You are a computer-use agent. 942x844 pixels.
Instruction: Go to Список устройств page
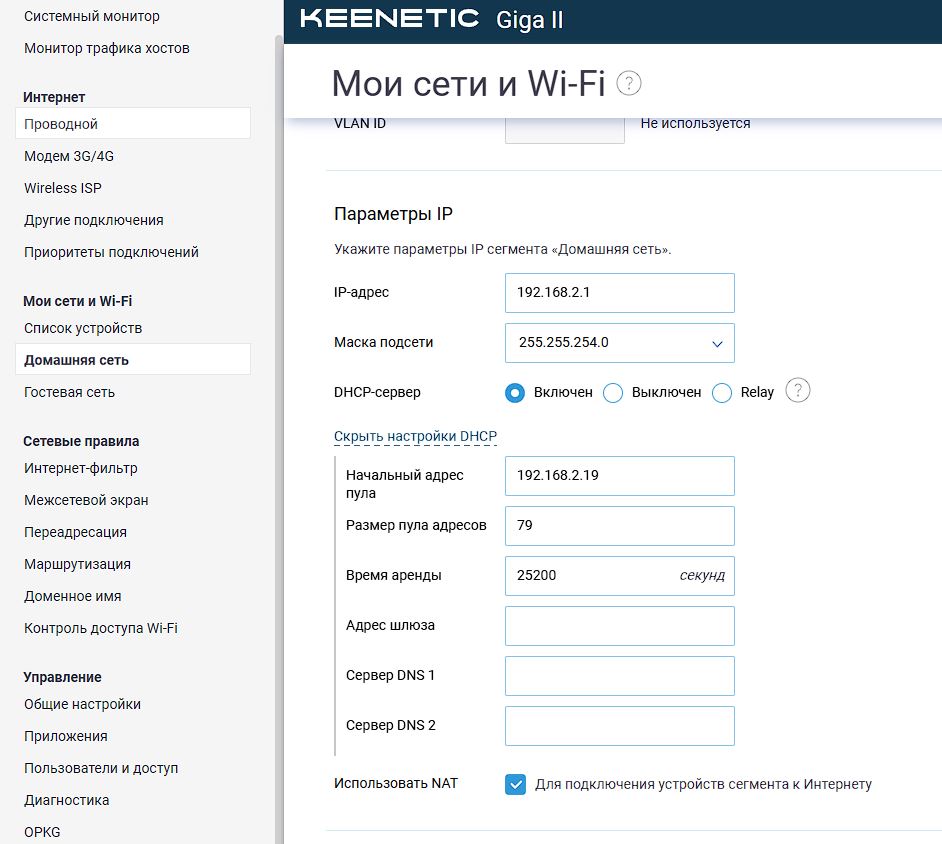point(83,328)
